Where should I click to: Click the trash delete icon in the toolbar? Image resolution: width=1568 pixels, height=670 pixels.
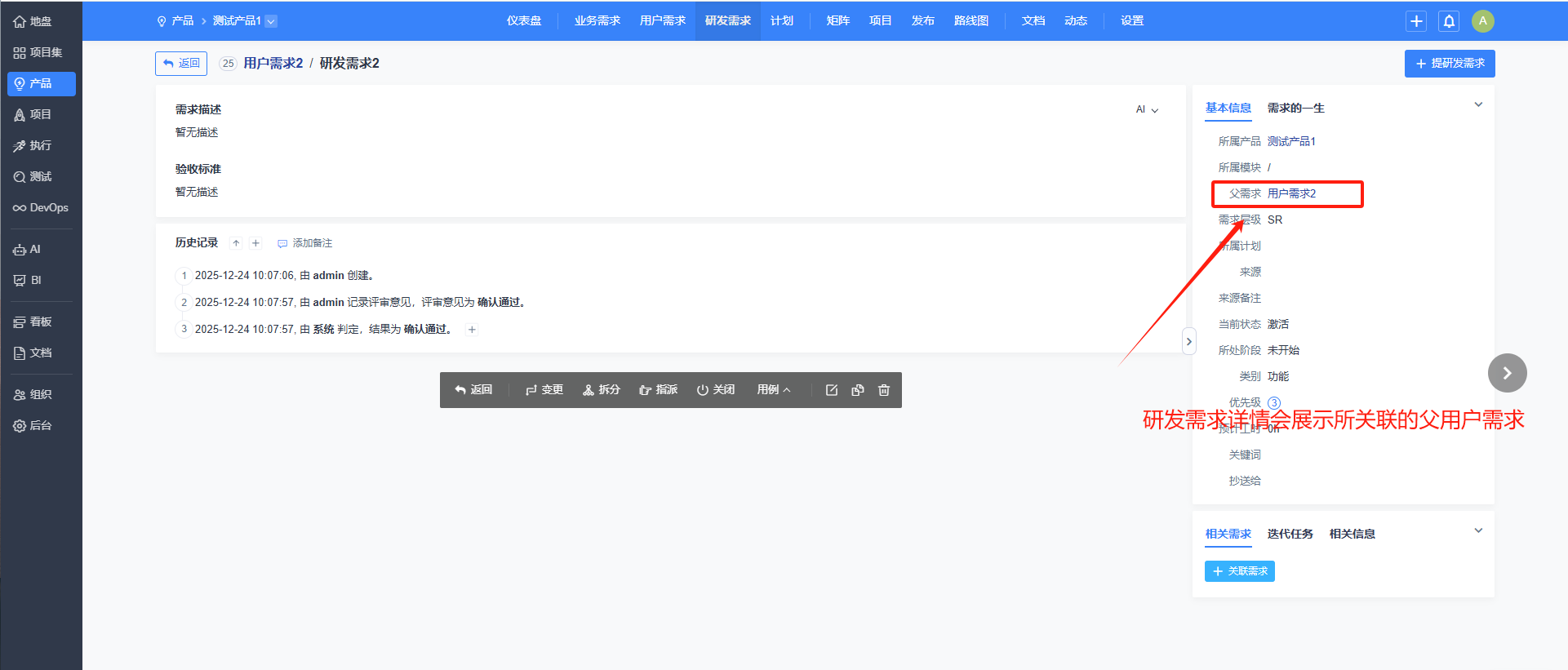tap(883, 390)
